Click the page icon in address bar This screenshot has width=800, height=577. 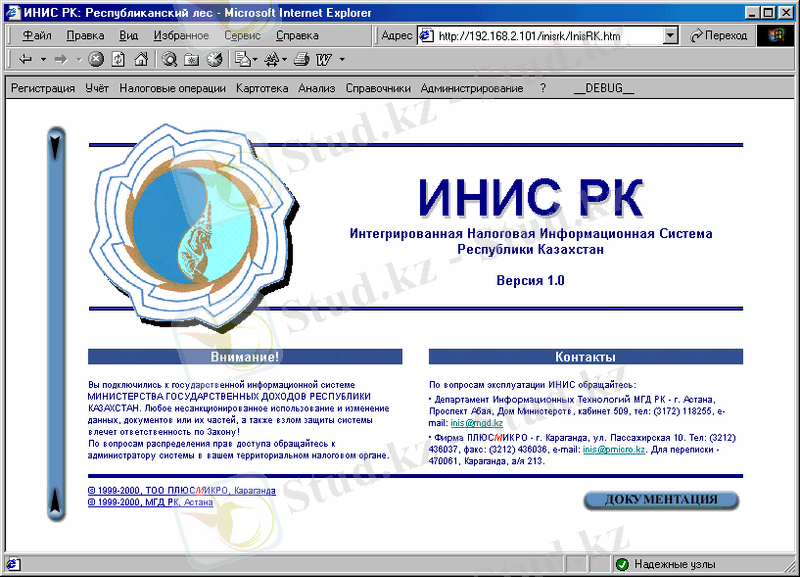427,36
